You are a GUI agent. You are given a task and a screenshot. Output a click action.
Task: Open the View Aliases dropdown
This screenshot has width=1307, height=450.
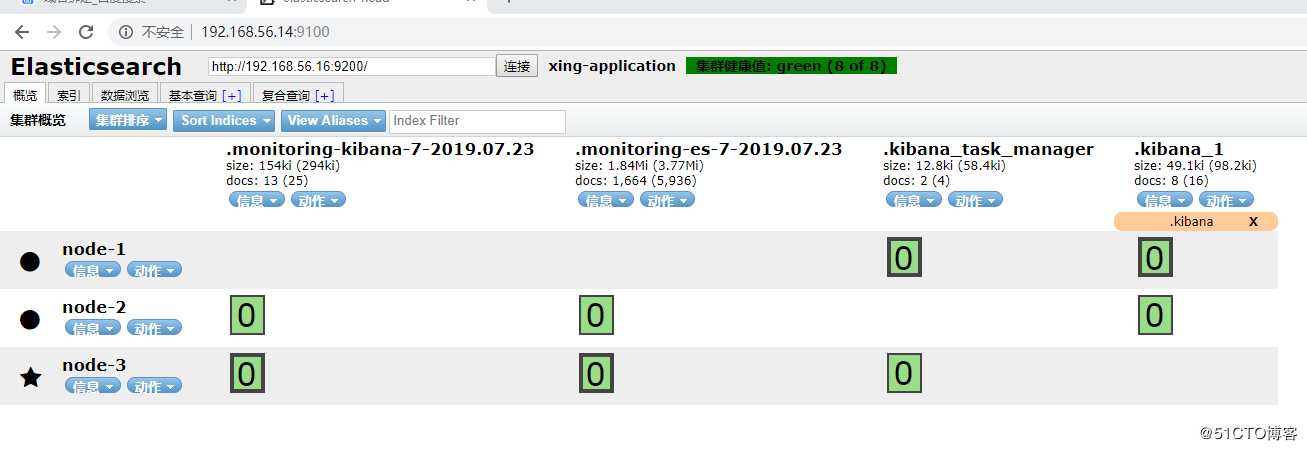[x=334, y=120]
